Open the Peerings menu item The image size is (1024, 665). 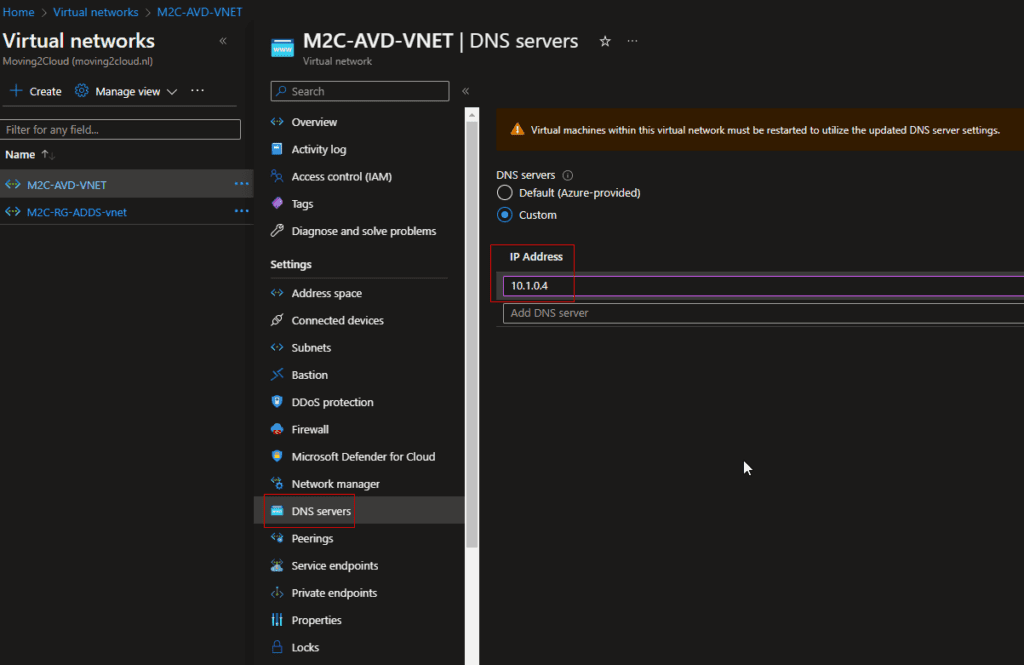(312, 538)
